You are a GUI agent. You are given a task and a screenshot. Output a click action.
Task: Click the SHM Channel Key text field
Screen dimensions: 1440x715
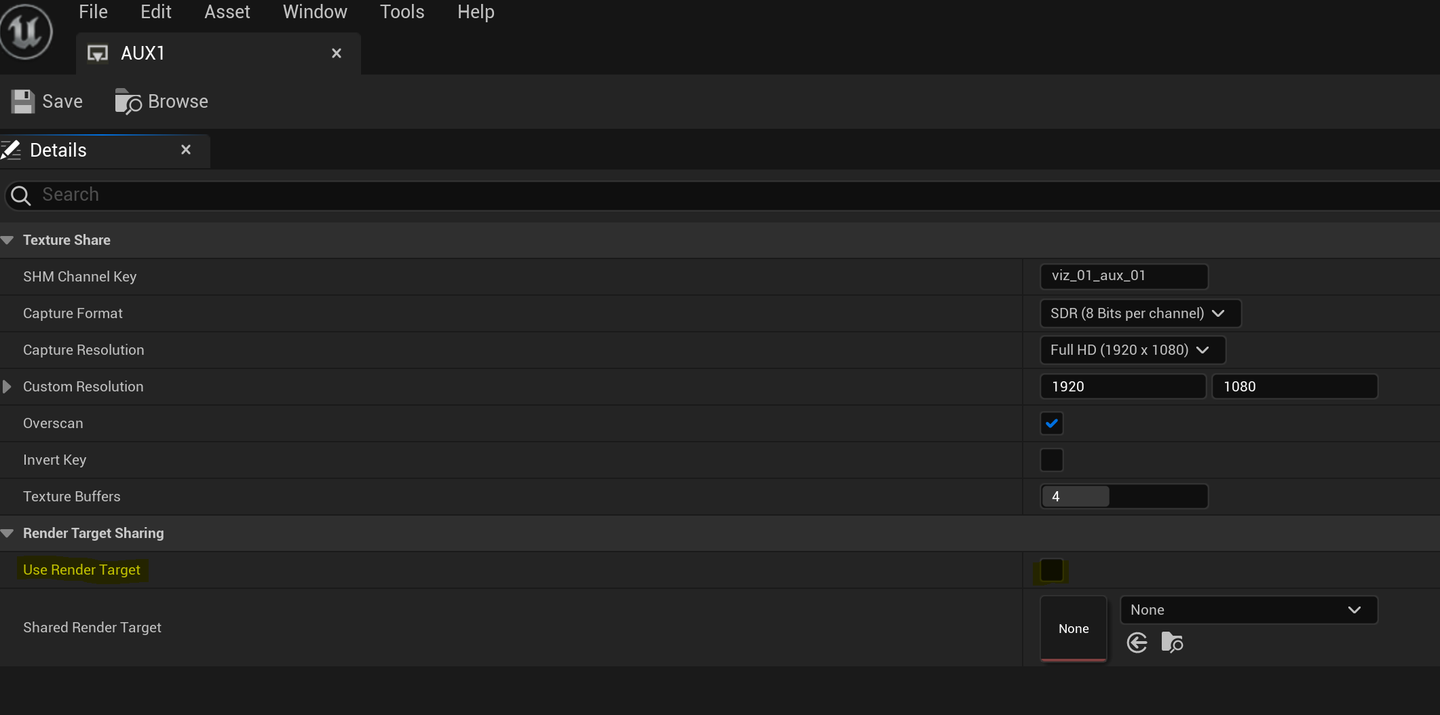point(1124,276)
